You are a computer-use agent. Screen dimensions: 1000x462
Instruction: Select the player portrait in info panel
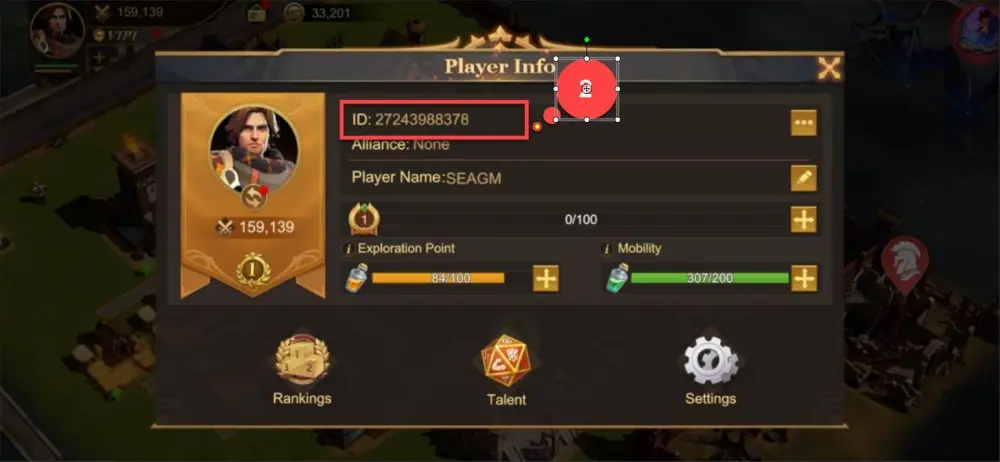(253, 149)
